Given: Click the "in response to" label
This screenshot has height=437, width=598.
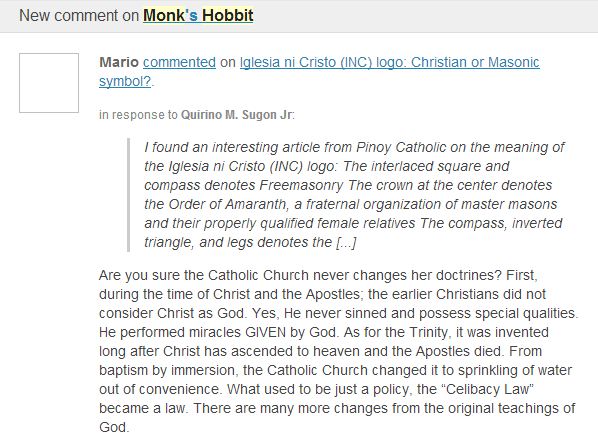Looking at the screenshot, I should (138, 115).
